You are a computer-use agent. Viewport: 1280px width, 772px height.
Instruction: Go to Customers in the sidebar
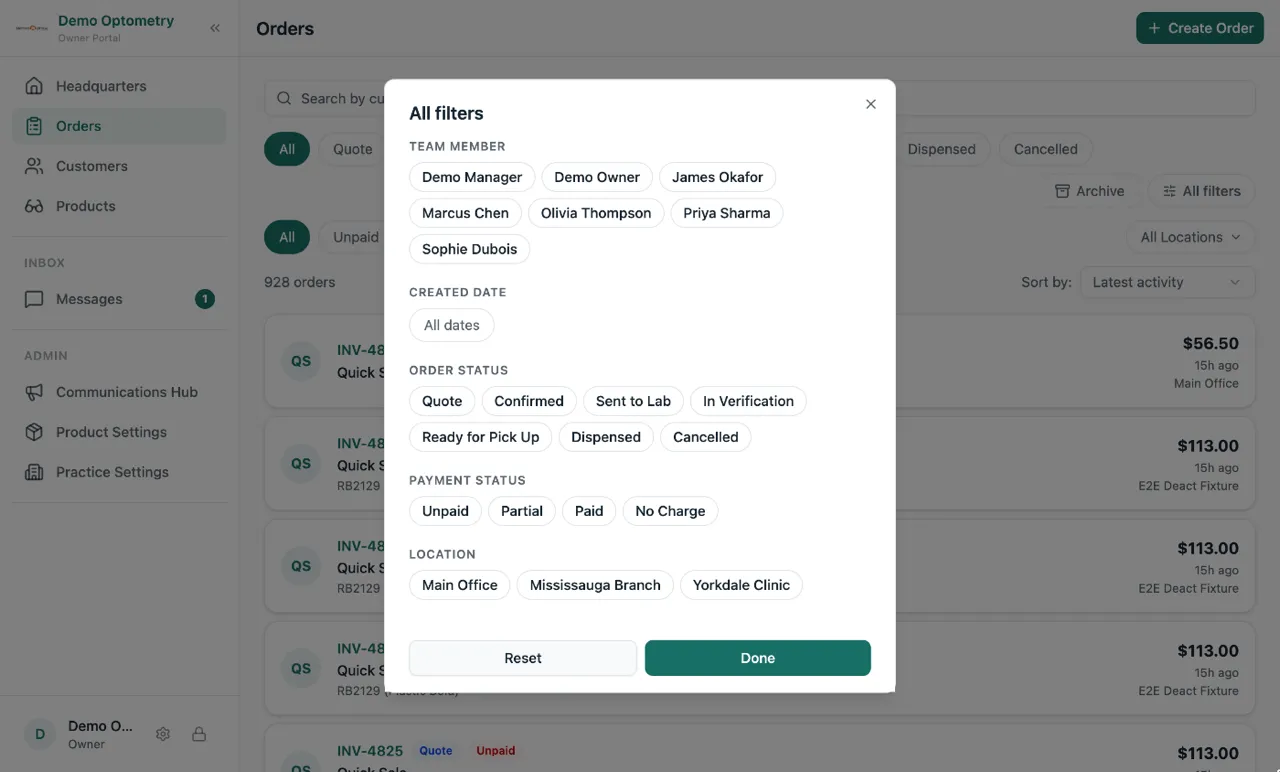[x=119, y=166]
